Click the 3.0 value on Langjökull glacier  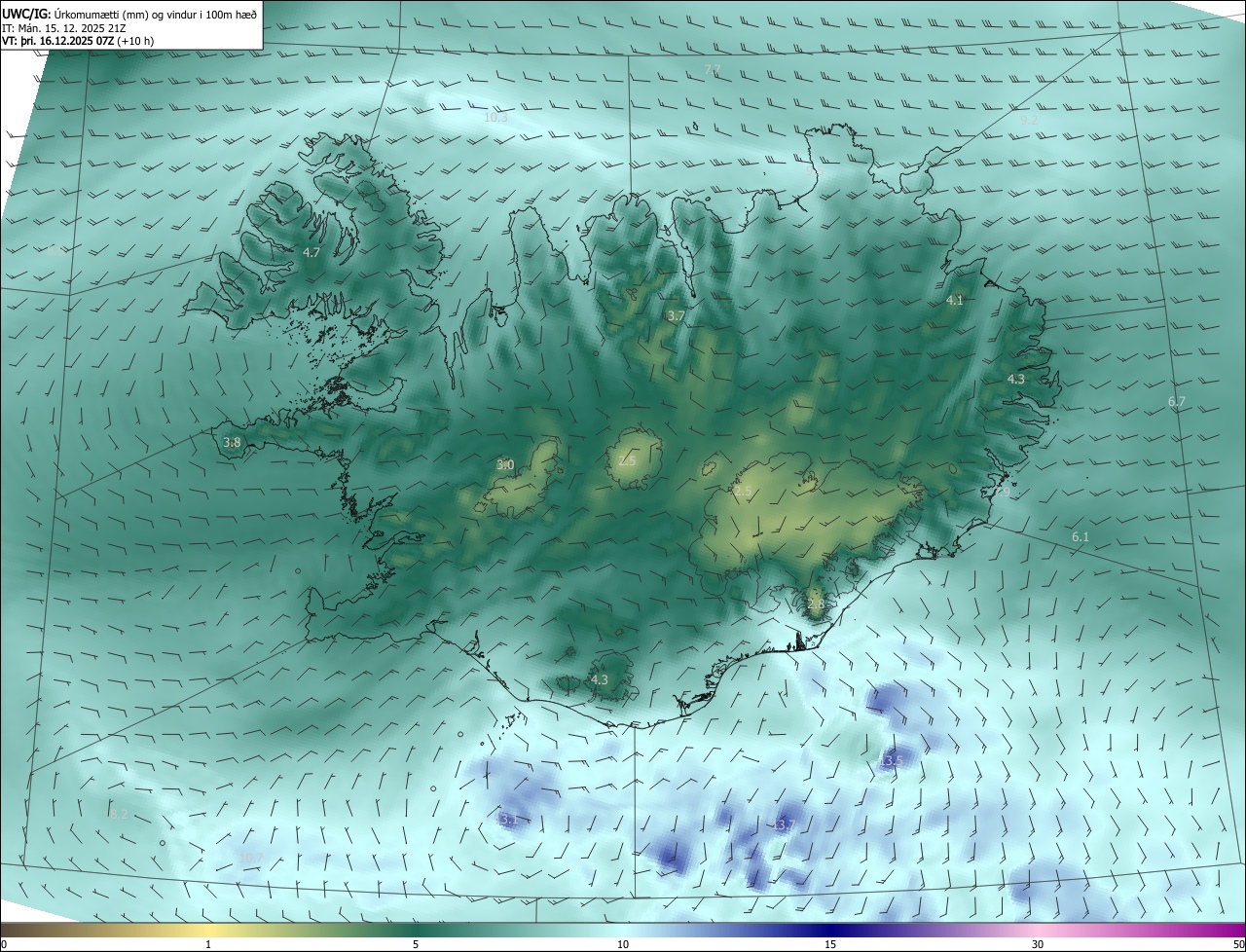pos(505,465)
